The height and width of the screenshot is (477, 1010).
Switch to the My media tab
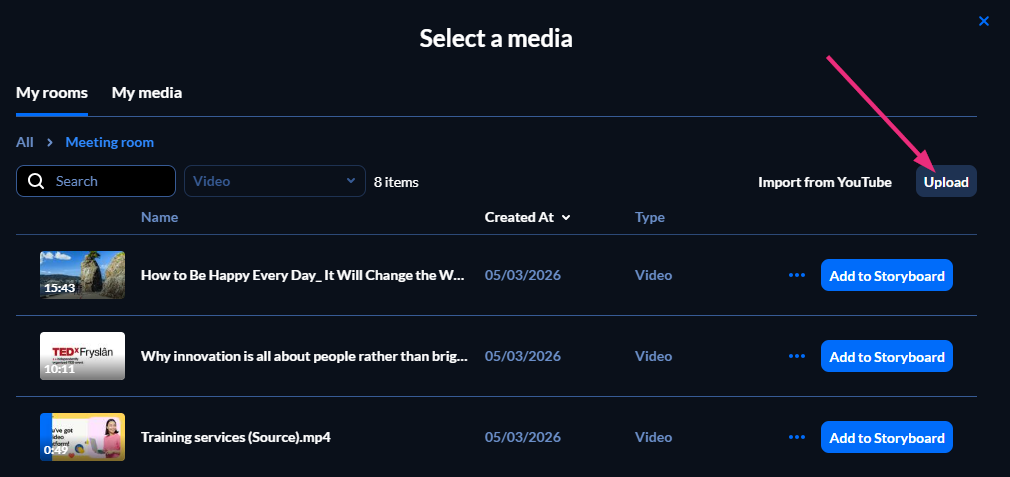point(147,93)
